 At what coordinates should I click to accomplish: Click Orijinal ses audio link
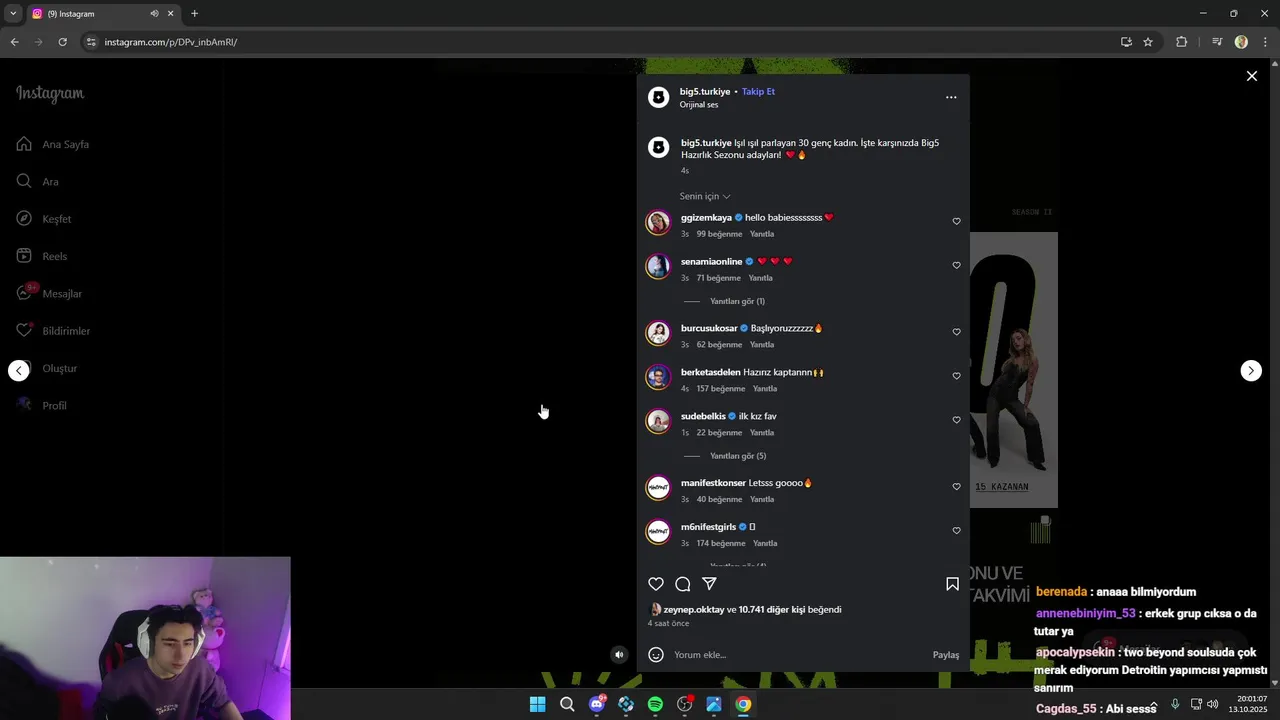pos(699,105)
